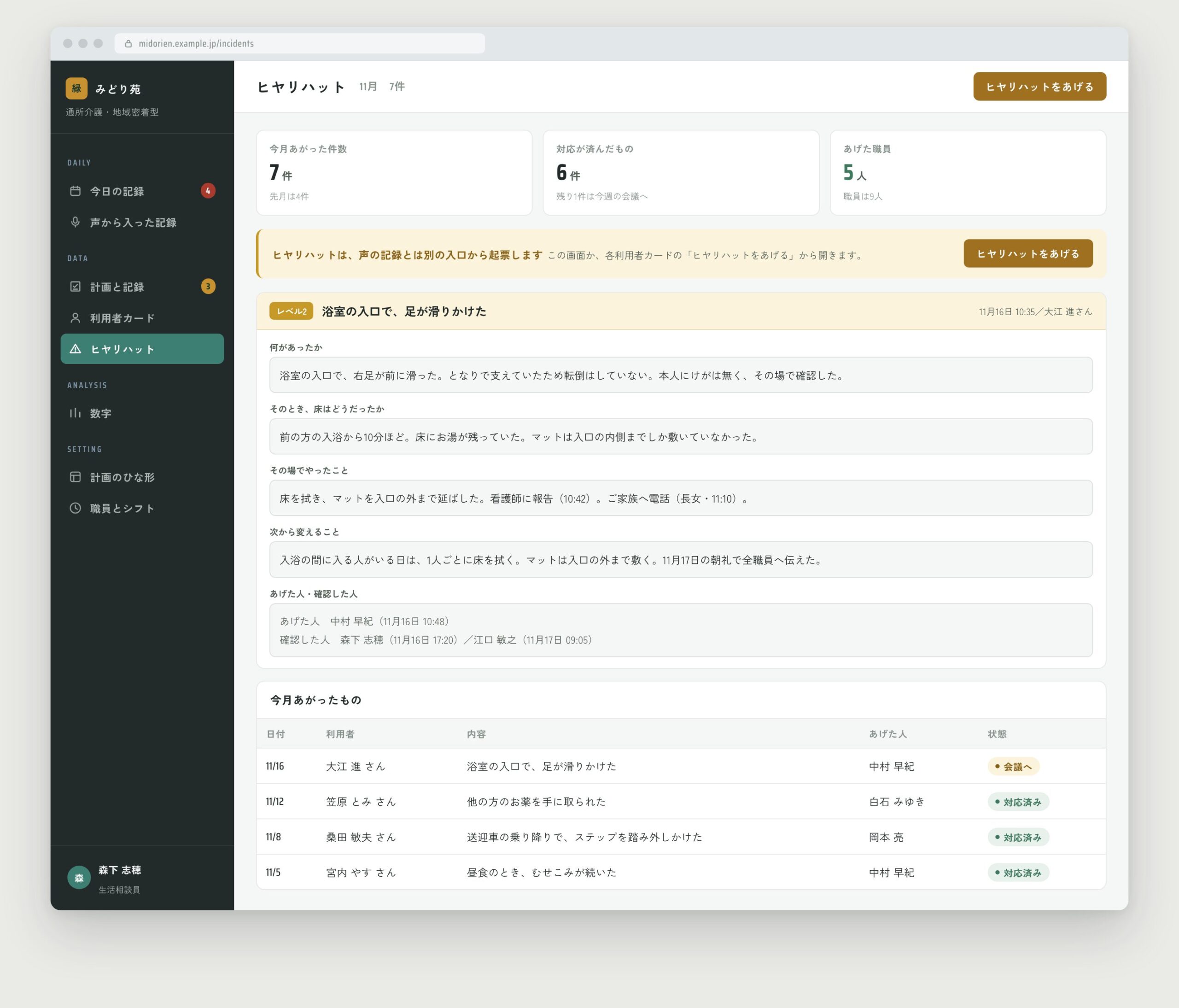Click the 11月16日 10:35／大江 進さん timestamp
Screen dimensions: 1179x1008
coord(1035,311)
